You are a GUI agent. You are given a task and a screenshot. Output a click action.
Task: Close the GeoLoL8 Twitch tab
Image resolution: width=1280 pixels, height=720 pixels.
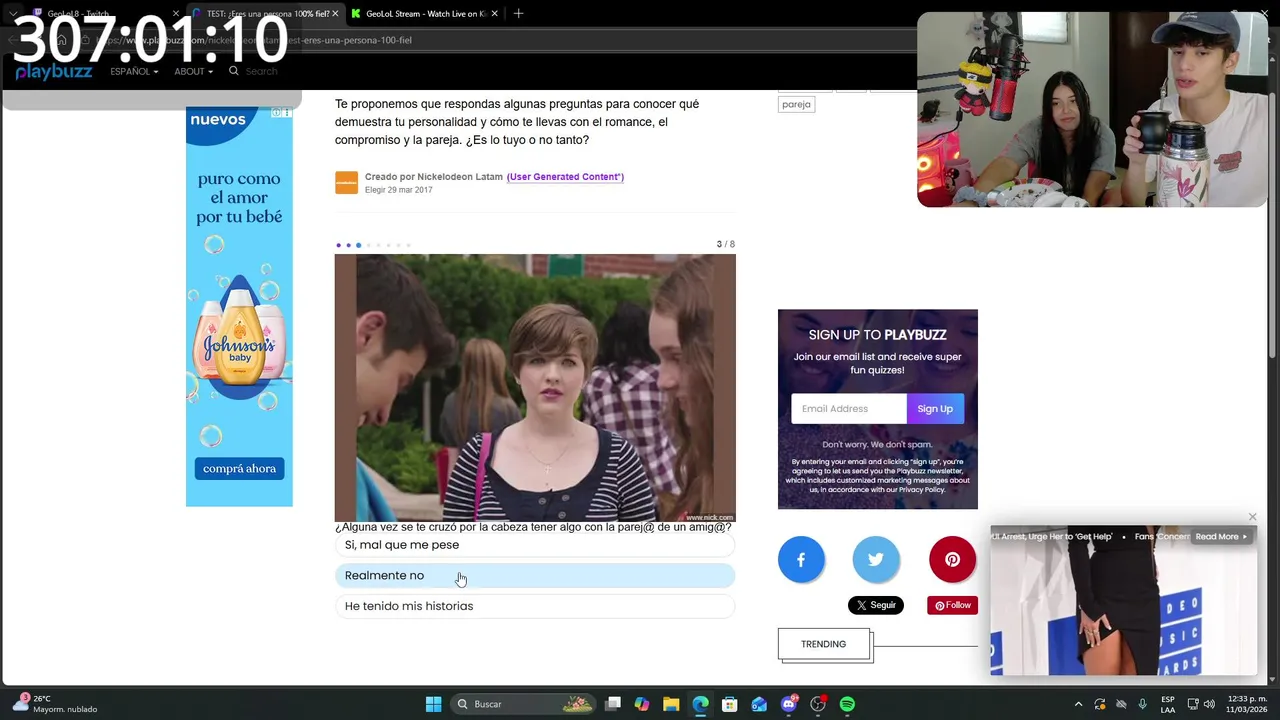(x=174, y=14)
